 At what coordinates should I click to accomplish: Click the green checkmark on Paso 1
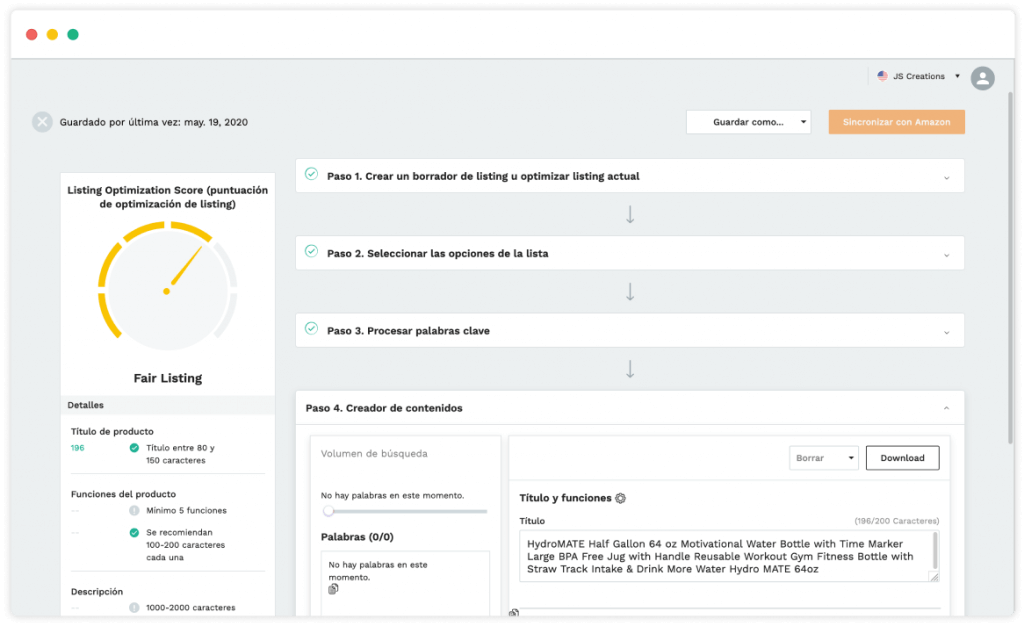click(312, 174)
